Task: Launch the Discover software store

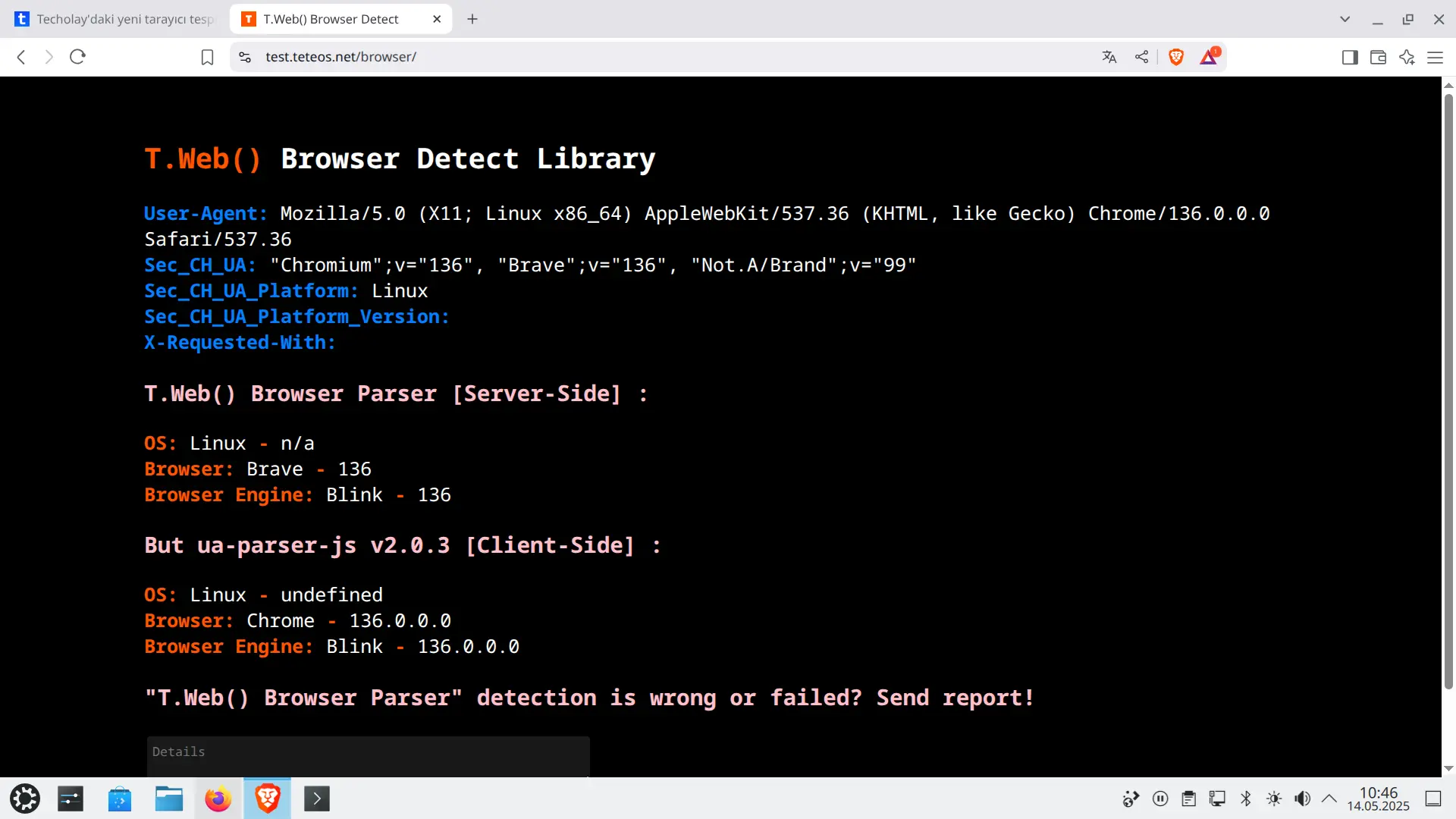Action: tap(120, 799)
